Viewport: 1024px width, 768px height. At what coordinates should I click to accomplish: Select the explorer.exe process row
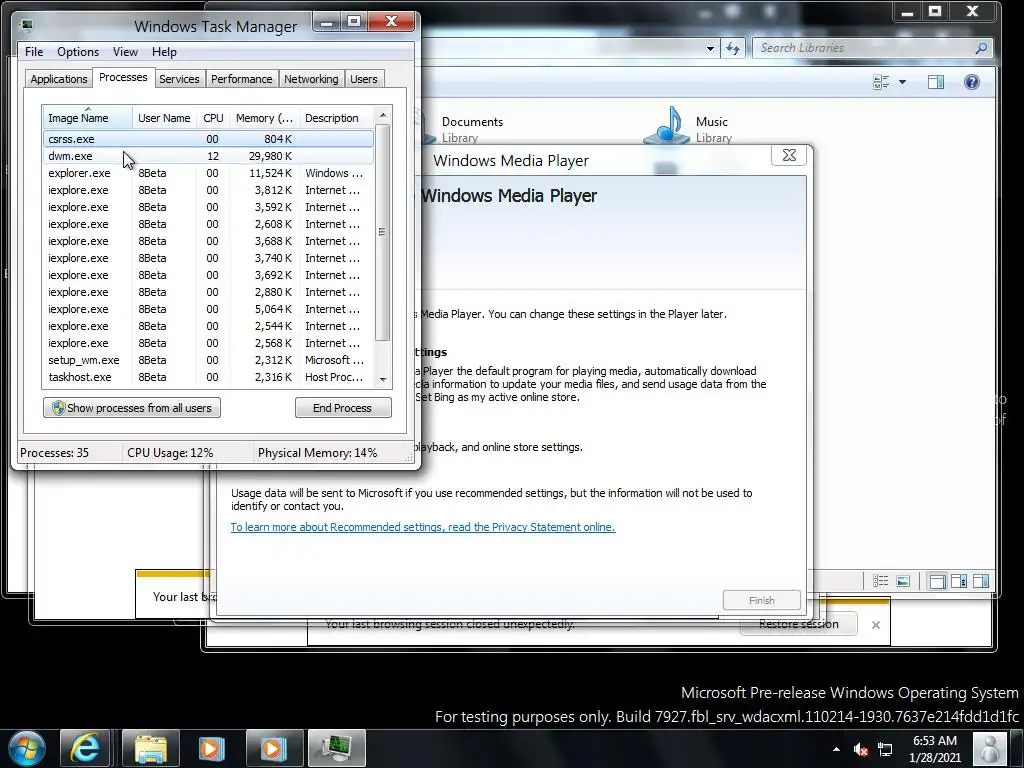pyautogui.click(x=208, y=173)
